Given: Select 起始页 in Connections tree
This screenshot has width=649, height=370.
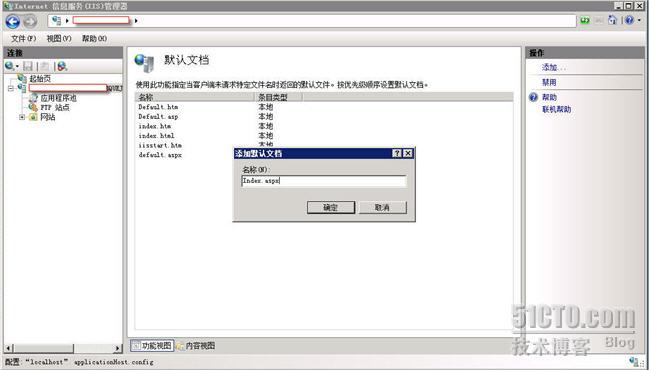Looking at the screenshot, I should click(40, 78).
